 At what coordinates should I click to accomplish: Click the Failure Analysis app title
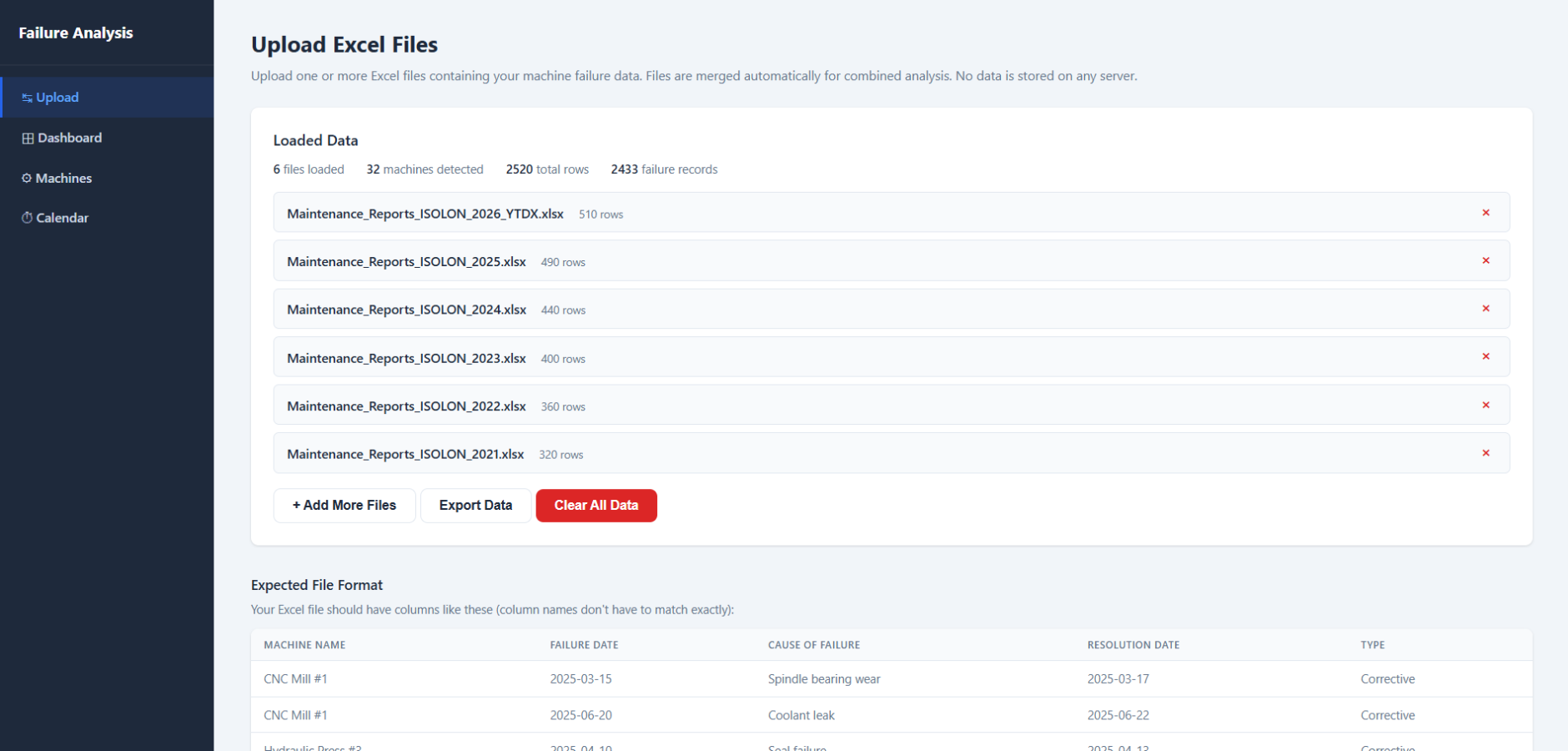(x=76, y=33)
